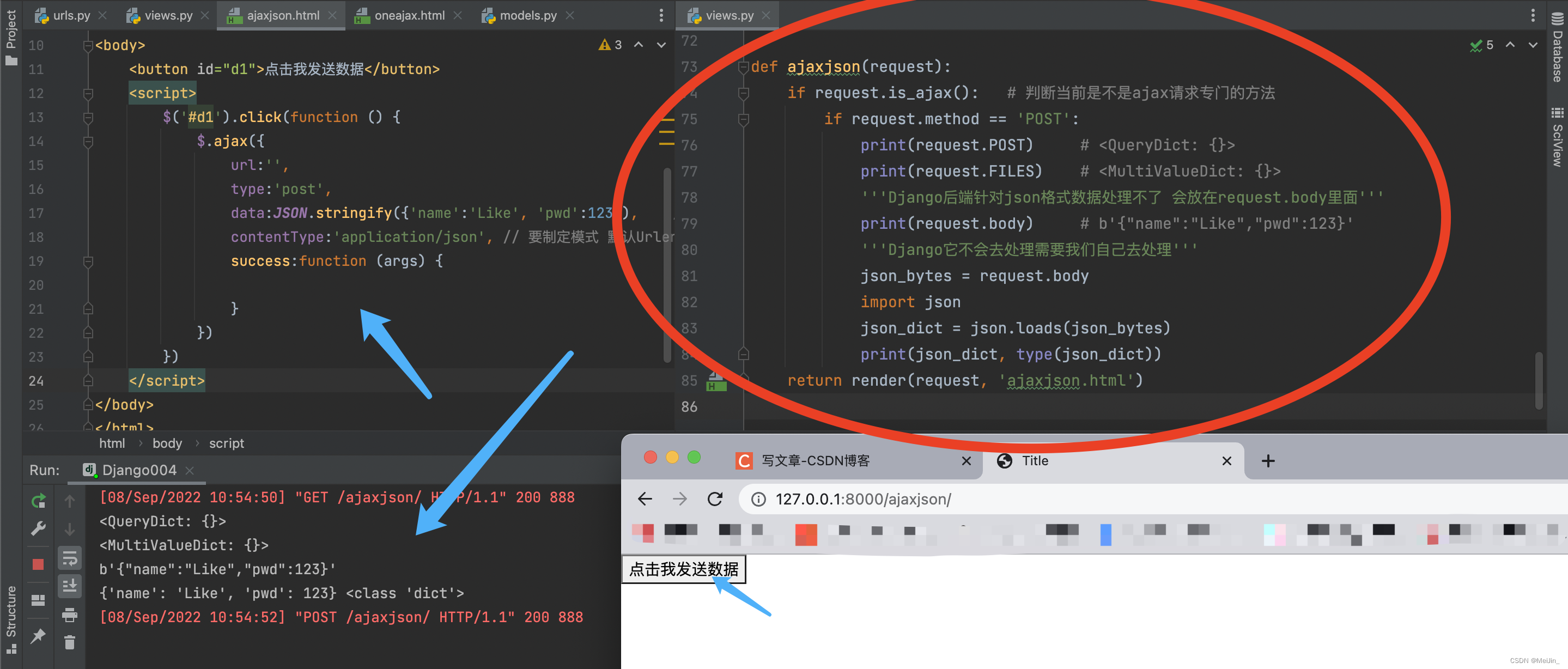Select the Title browser tab
This screenshot has width=1568, height=669.
point(1114,461)
